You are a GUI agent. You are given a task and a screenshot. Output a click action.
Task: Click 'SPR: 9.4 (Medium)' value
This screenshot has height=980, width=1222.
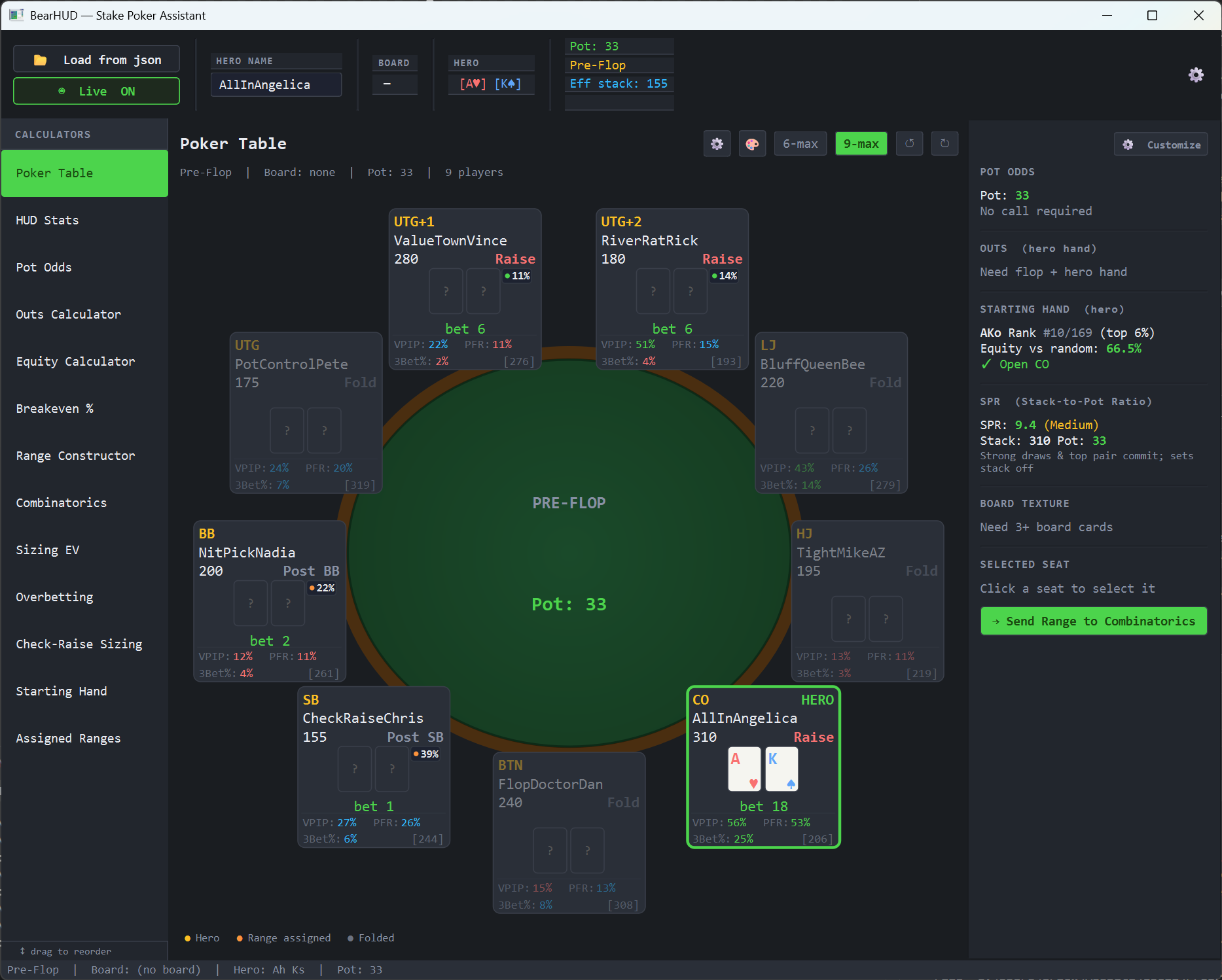tap(1039, 425)
